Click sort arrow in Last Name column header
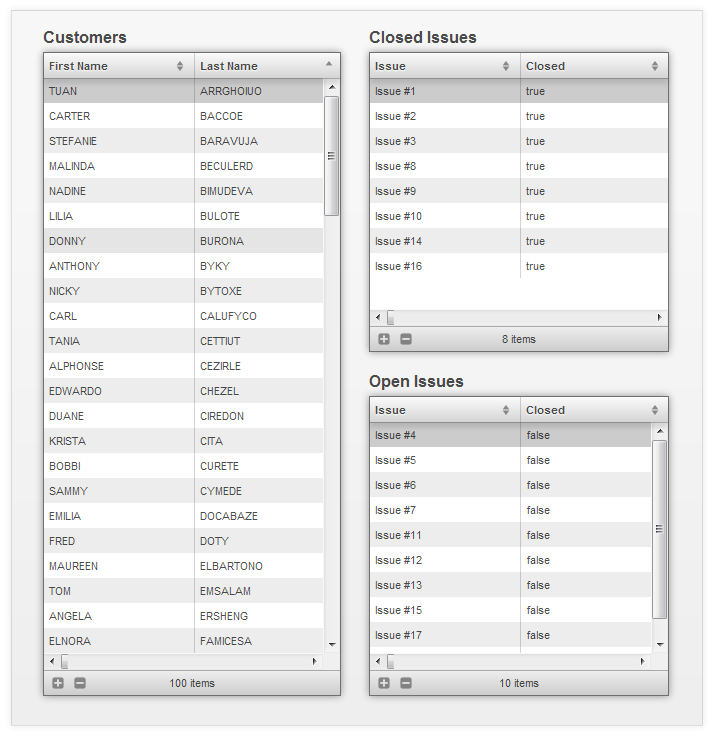The image size is (719, 739). coord(329,64)
